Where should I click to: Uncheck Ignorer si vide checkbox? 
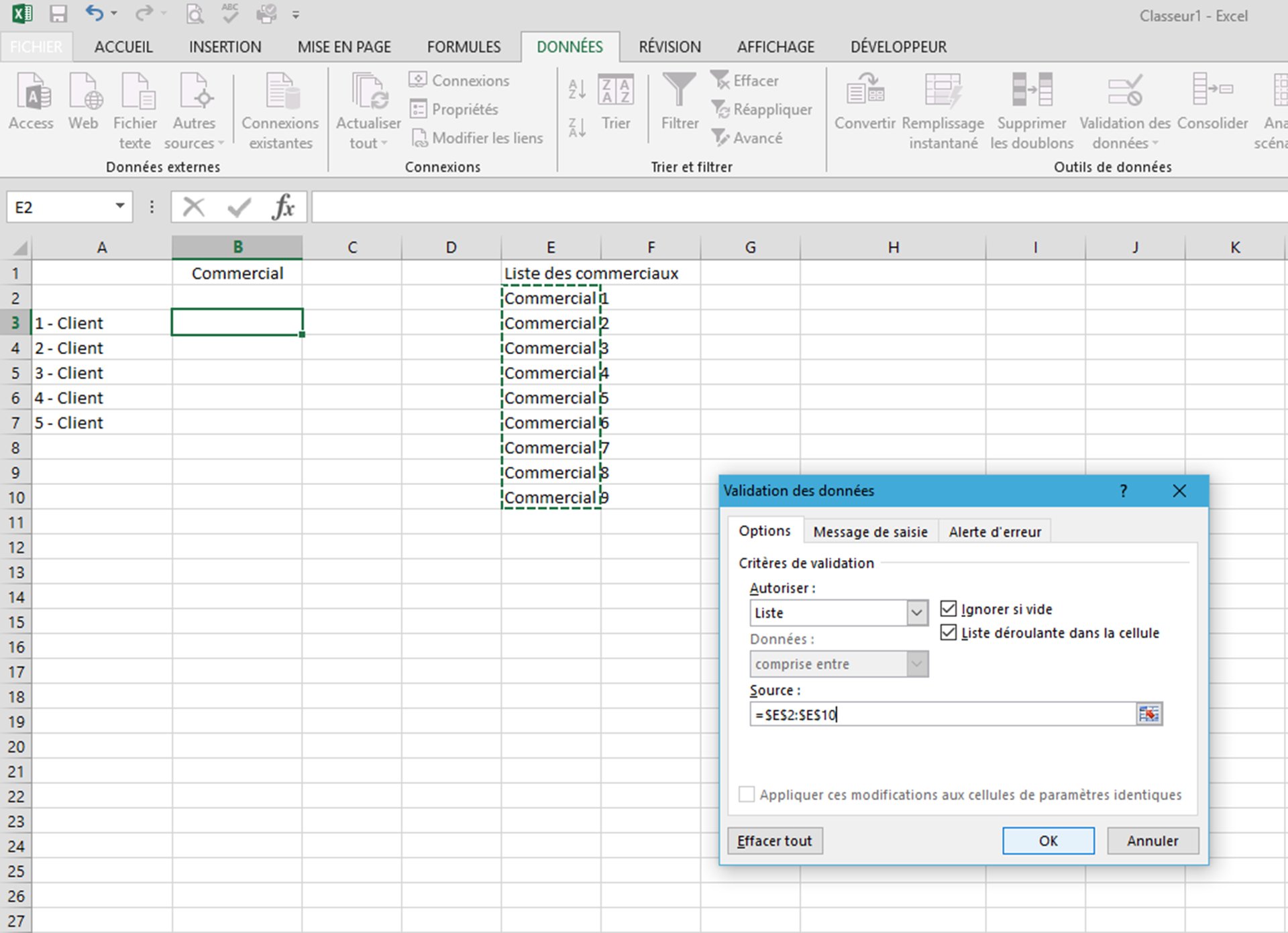pyautogui.click(x=948, y=609)
